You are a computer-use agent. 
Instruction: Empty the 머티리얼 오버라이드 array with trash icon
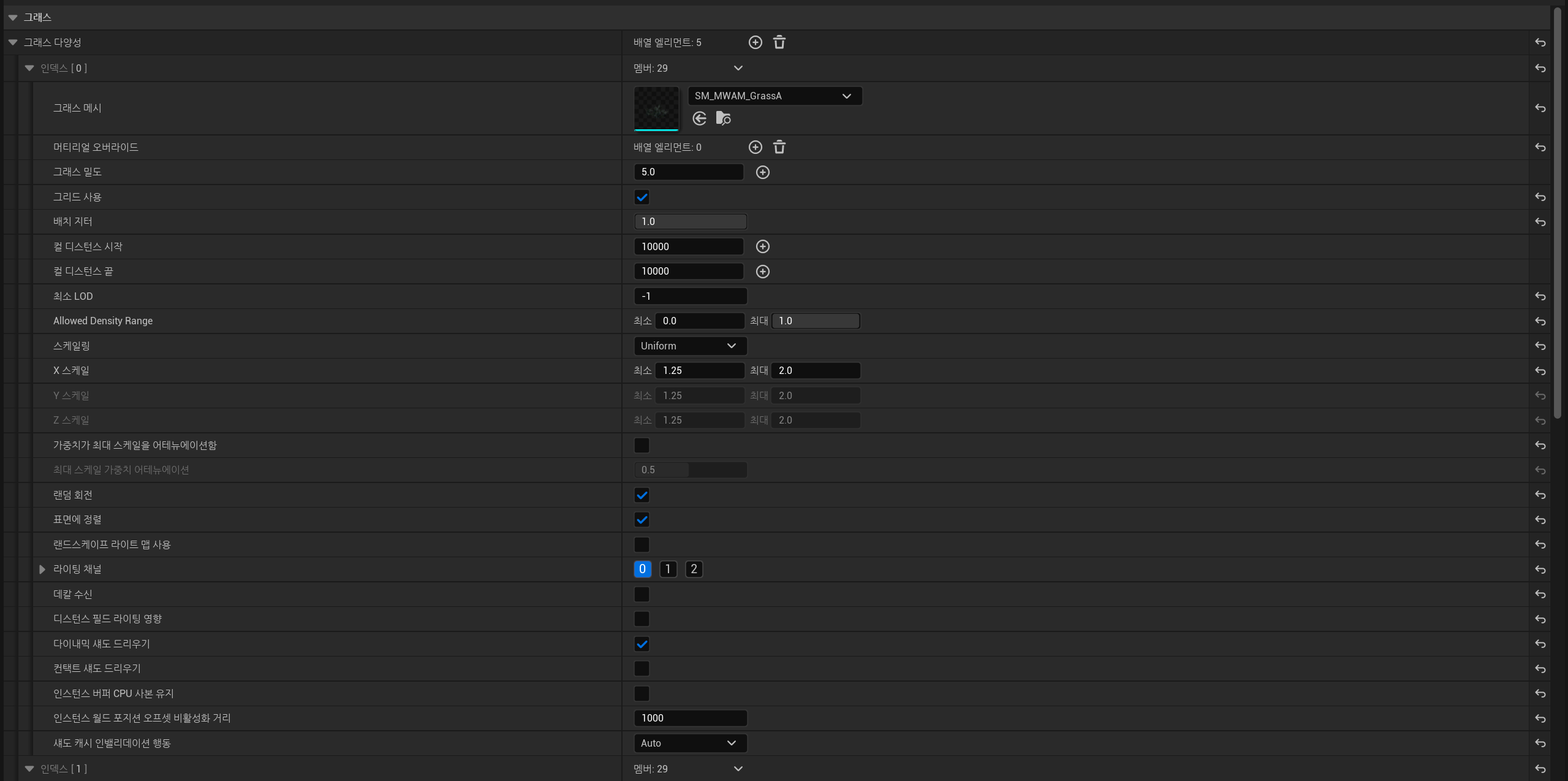(x=779, y=147)
